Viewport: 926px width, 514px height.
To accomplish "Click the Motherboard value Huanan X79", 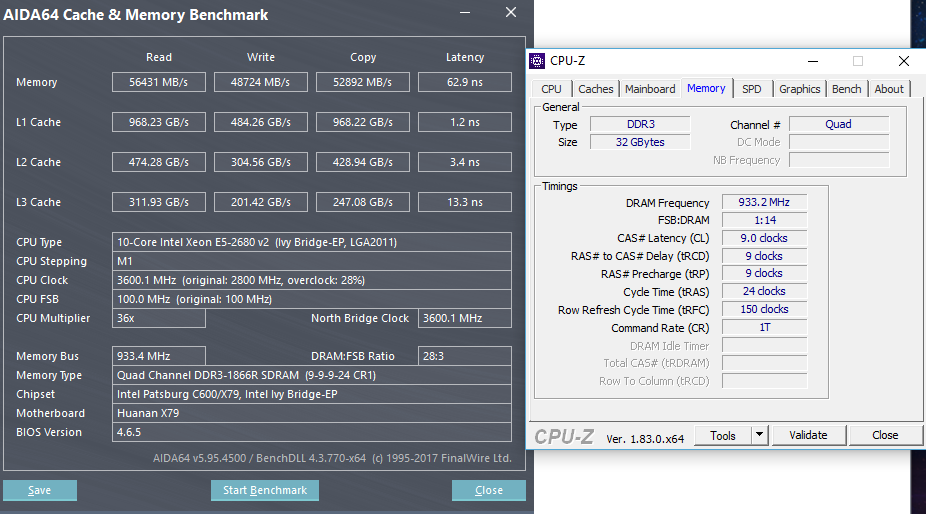I will [312, 413].
